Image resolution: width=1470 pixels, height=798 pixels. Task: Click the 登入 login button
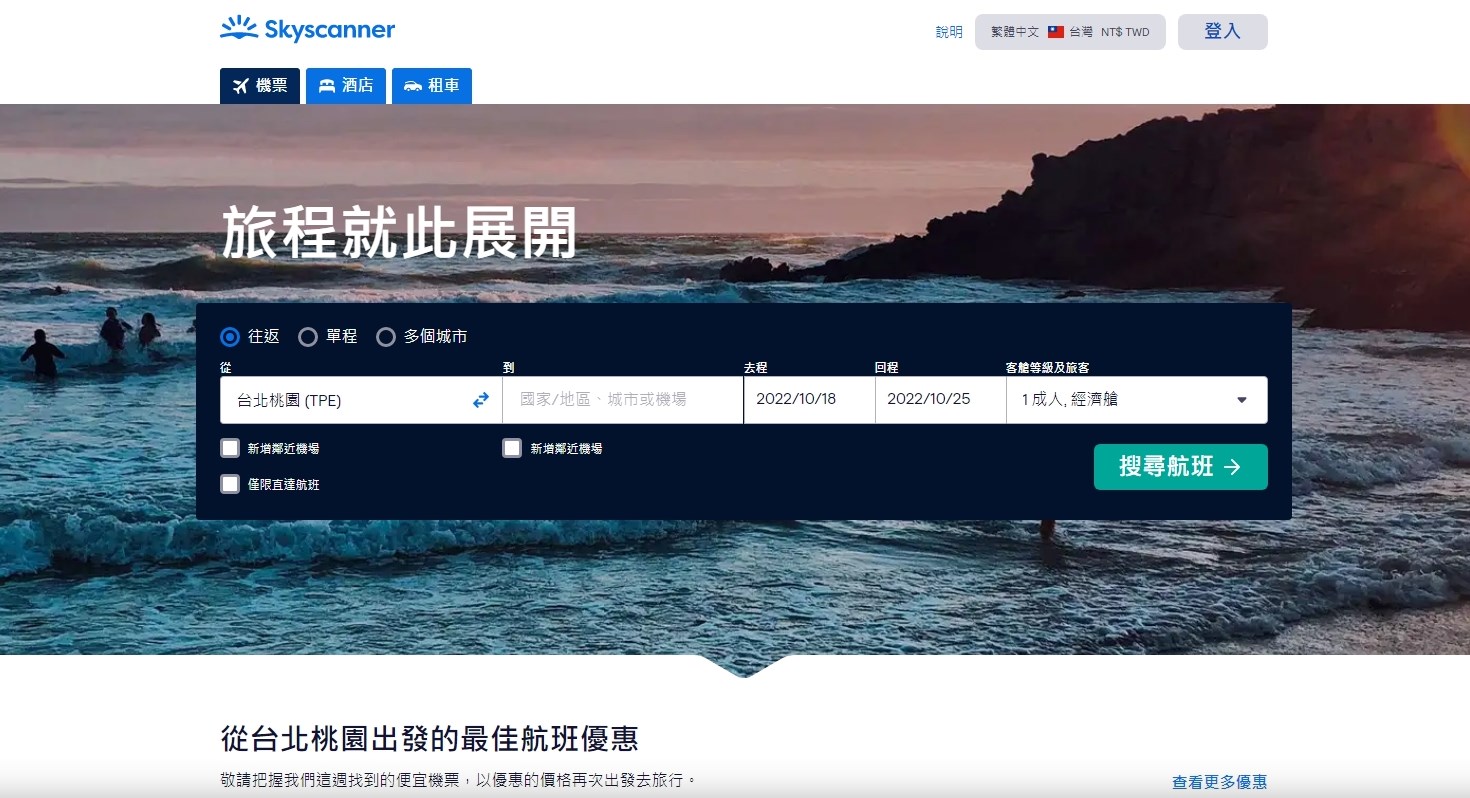pyautogui.click(x=1222, y=32)
